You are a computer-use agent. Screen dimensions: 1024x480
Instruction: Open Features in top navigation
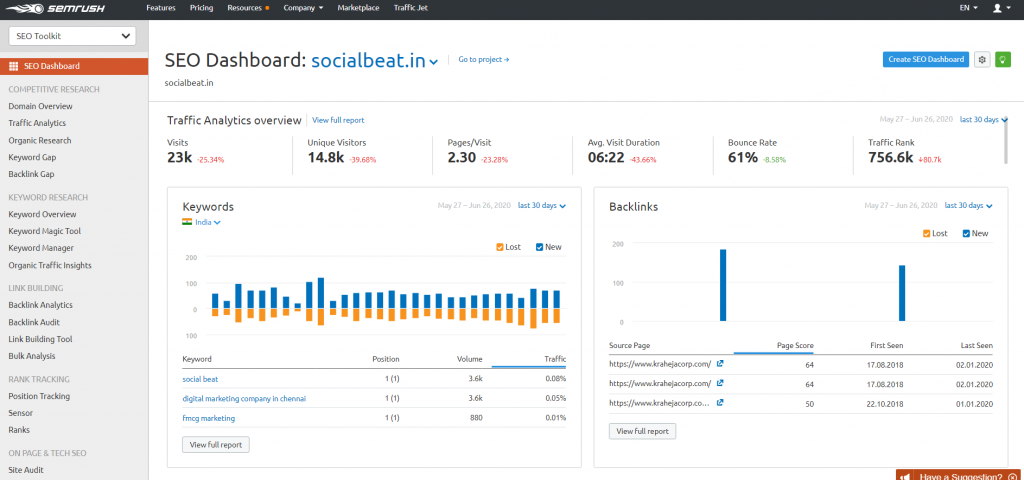(x=161, y=8)
